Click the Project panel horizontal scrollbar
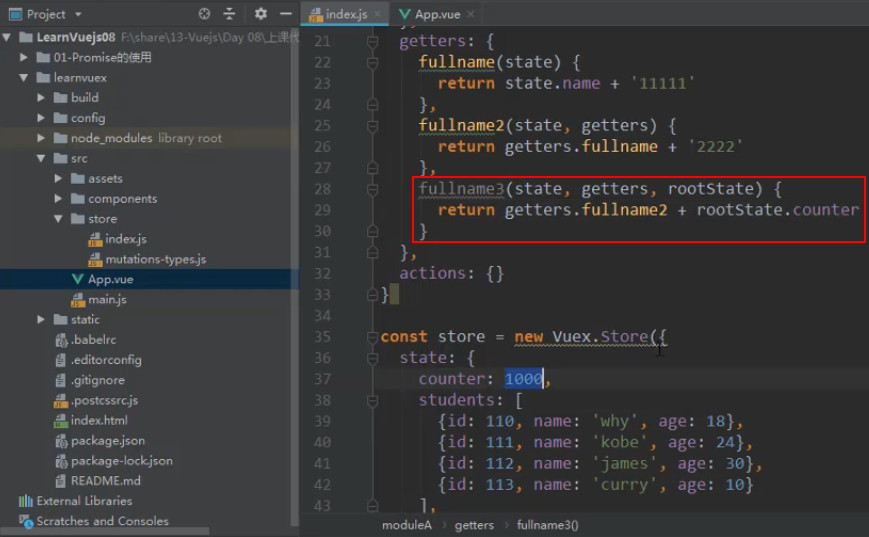Screen dimensions: 869x537 point(105,531)
